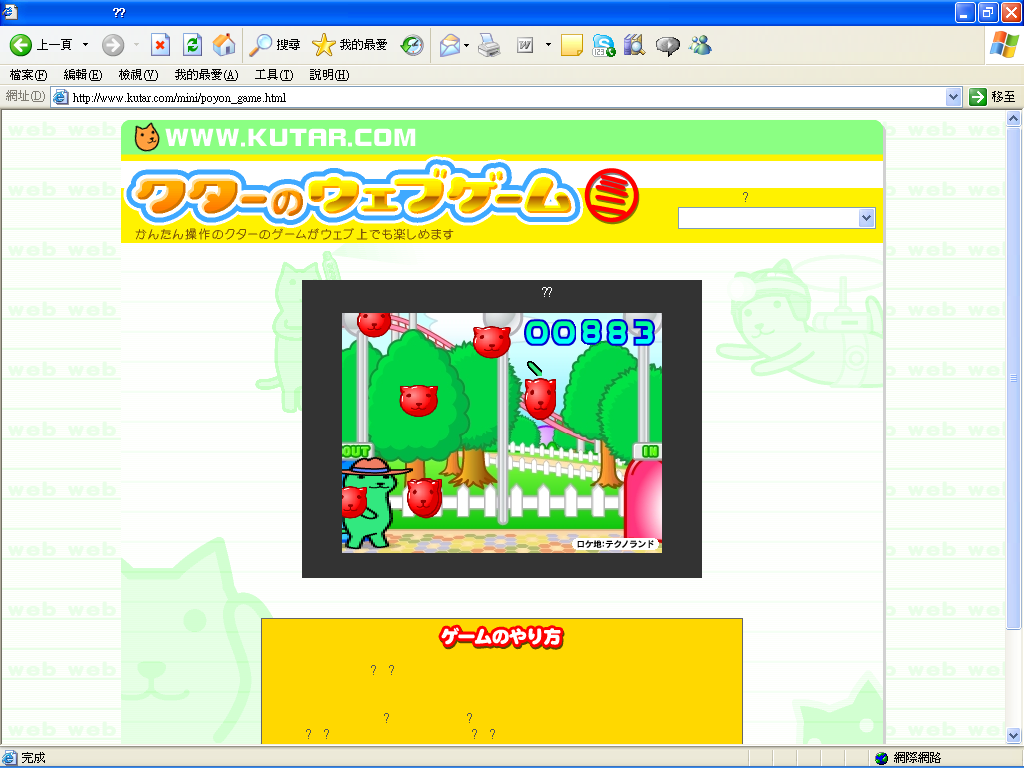Click the vertical scrollbar thumb
This screenshot has width=1024, height=768.
(1014, 378)
